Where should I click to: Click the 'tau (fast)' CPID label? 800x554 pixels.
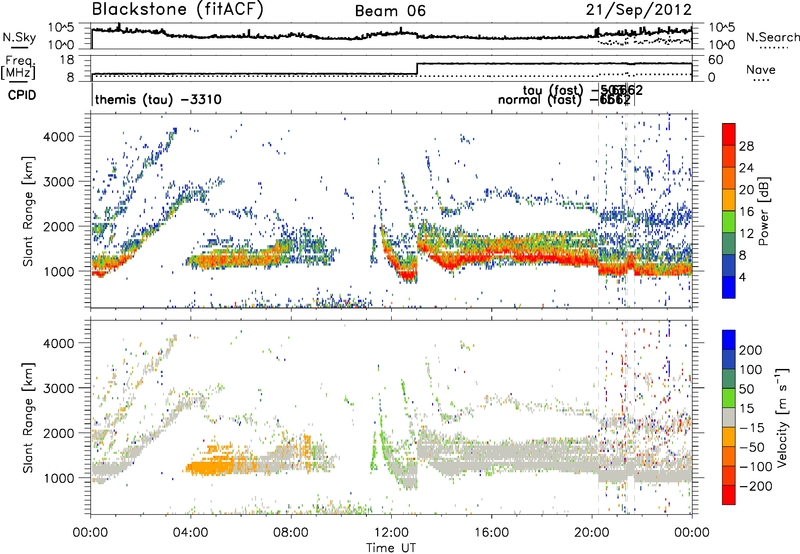pos(553,91)
